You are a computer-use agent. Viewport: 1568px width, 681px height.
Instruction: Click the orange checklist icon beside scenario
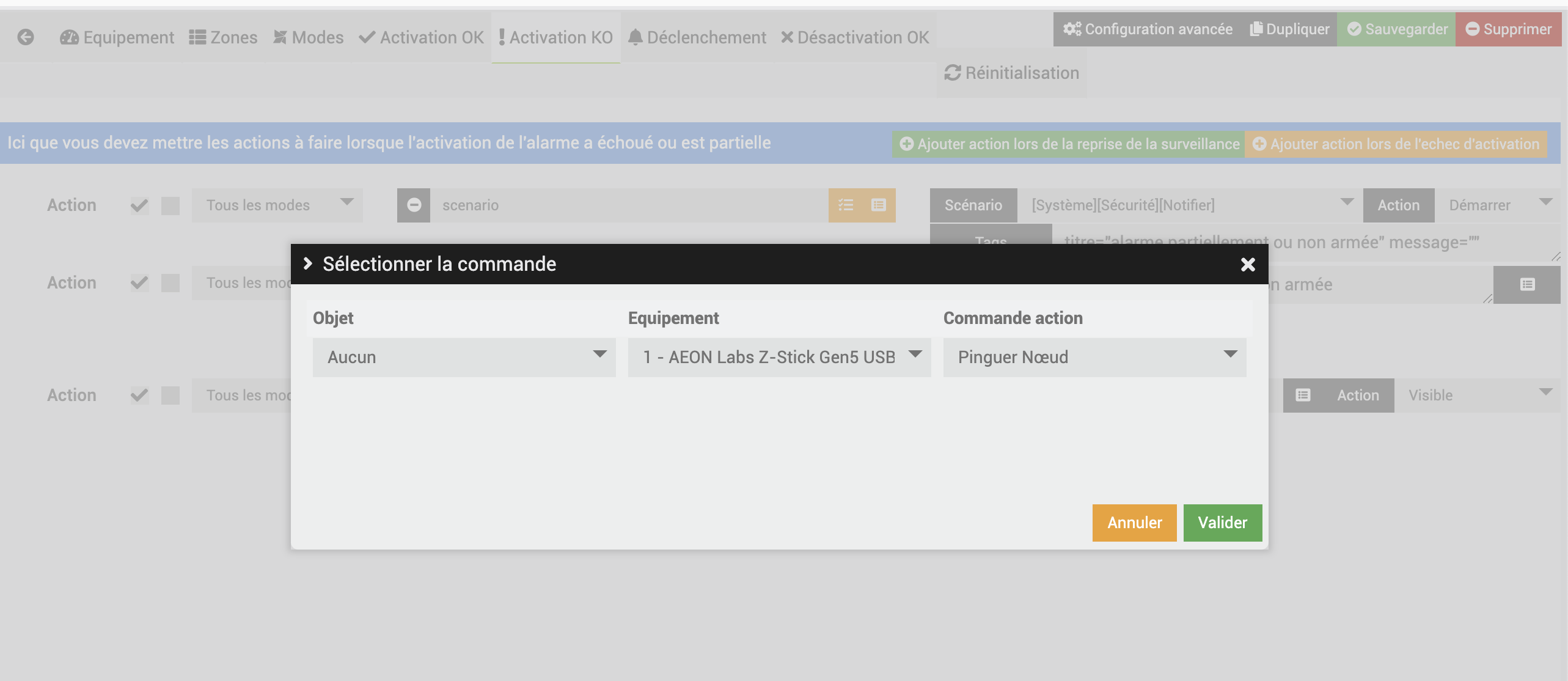846,205
